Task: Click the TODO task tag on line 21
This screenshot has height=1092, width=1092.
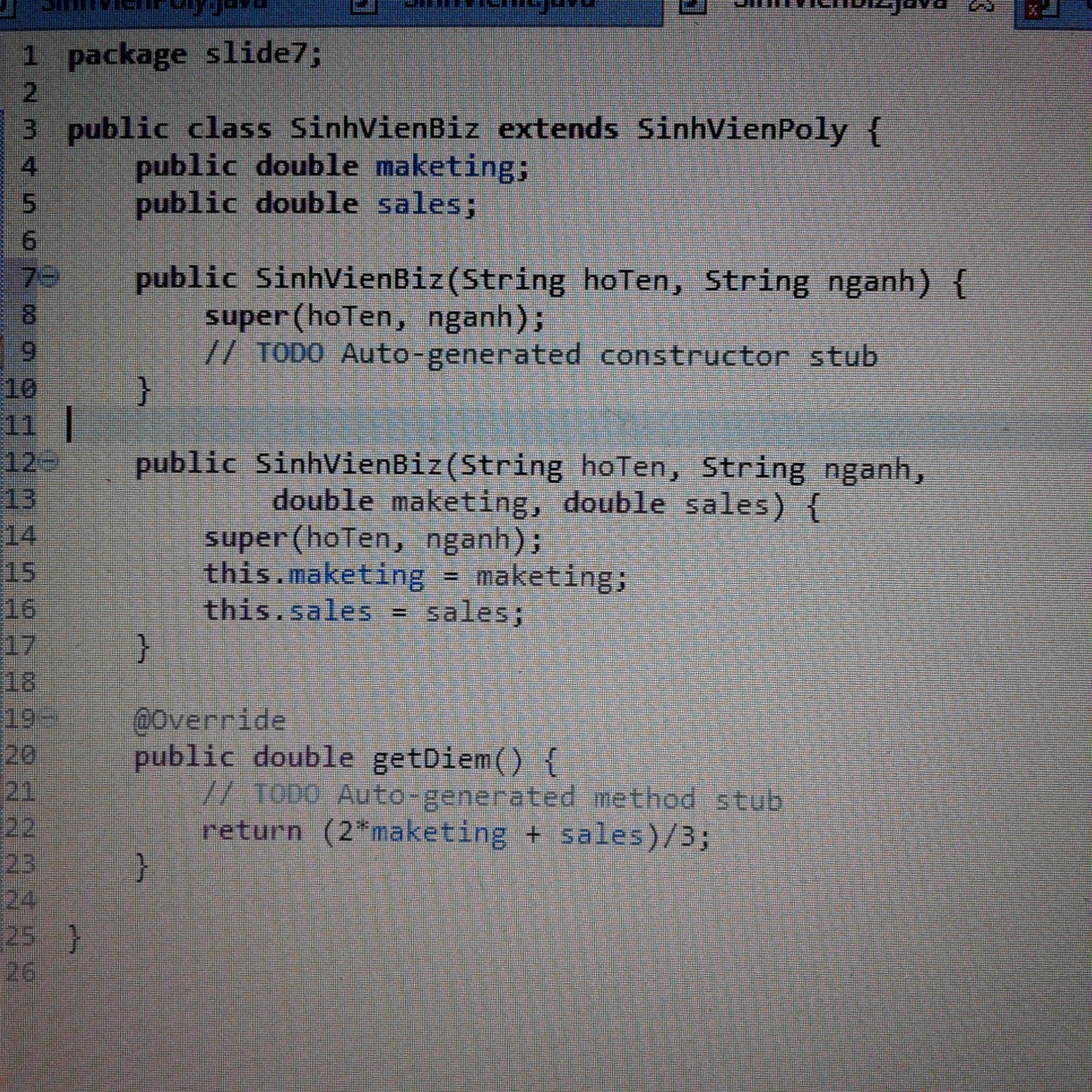Action: pyautogui.click(x=287, y=793)
